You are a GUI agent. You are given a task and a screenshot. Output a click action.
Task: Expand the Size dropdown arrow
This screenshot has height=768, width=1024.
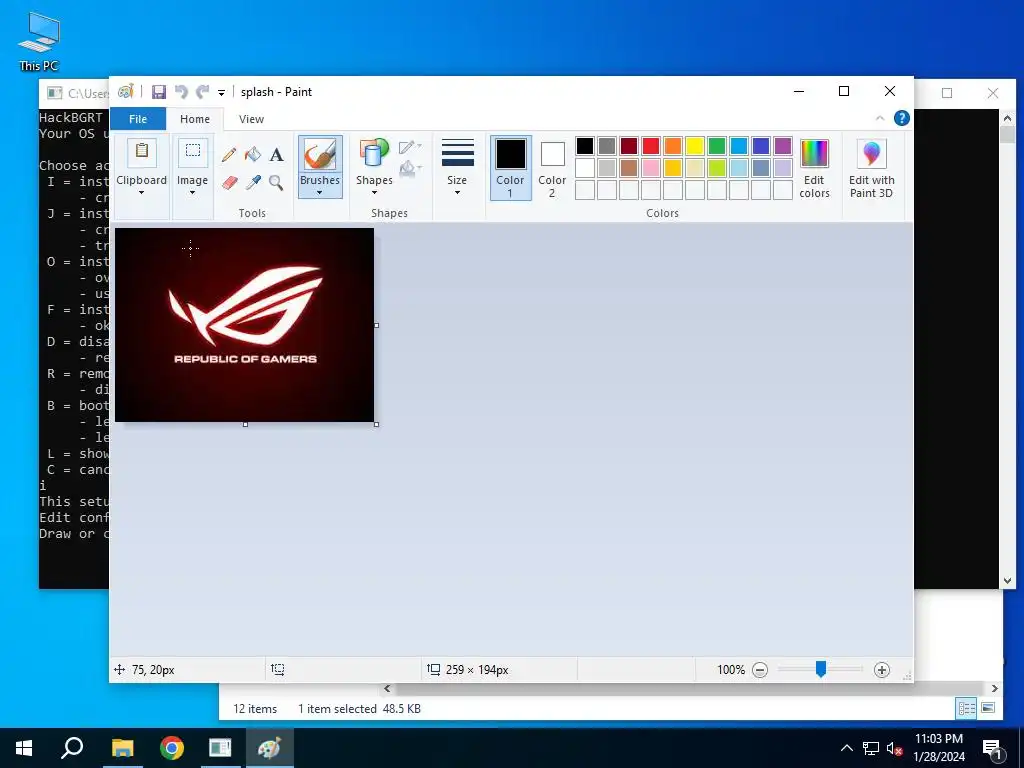pos(457,193)
